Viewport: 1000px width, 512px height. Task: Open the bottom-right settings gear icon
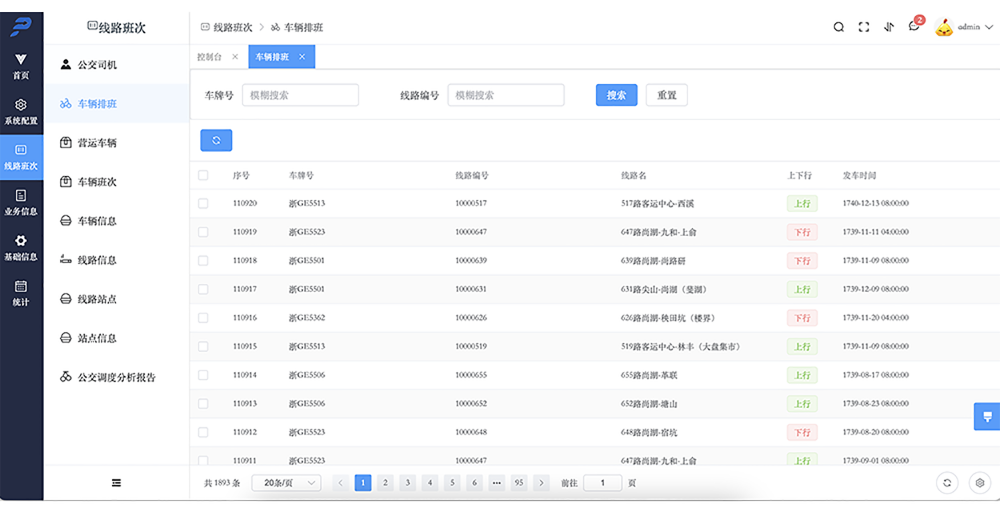(x=980, y=483)
